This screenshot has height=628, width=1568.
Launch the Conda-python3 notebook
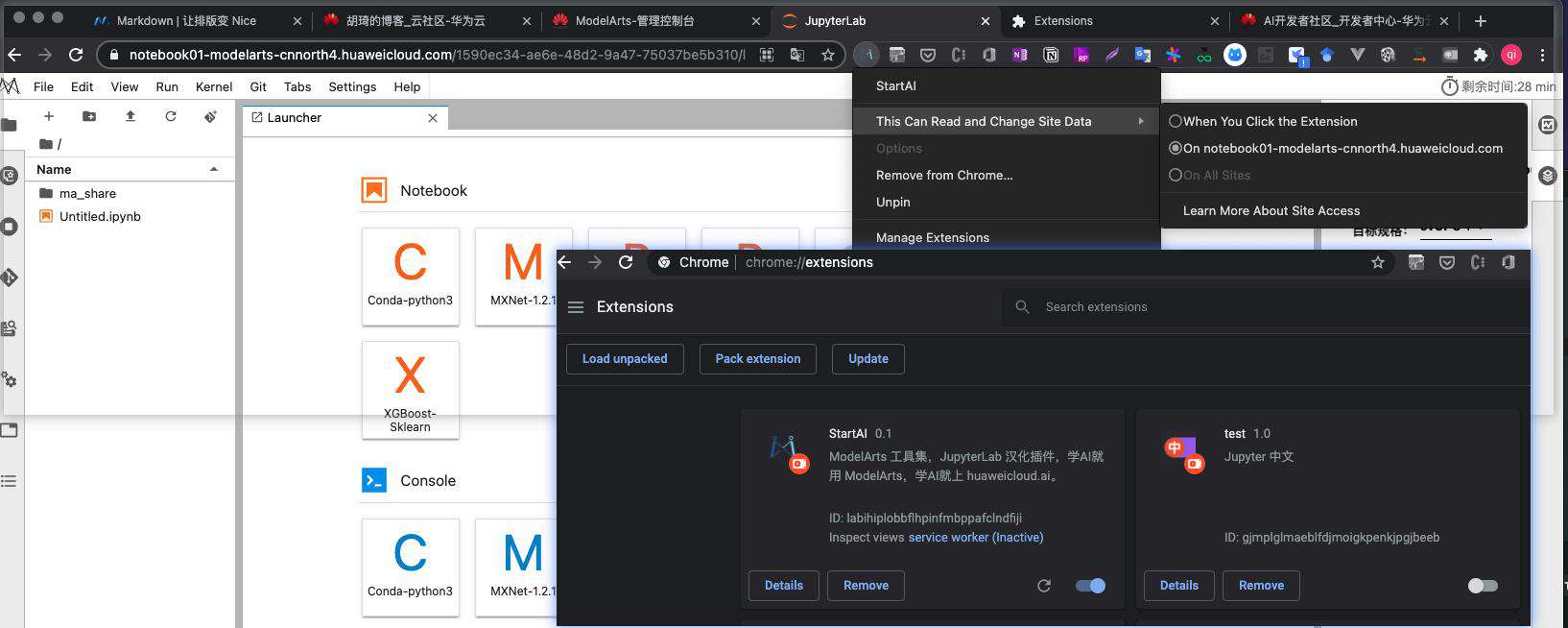[410, 277]
